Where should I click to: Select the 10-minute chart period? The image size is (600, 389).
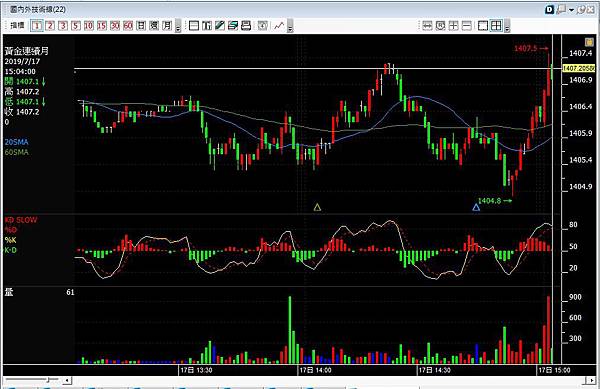[89, 26]
